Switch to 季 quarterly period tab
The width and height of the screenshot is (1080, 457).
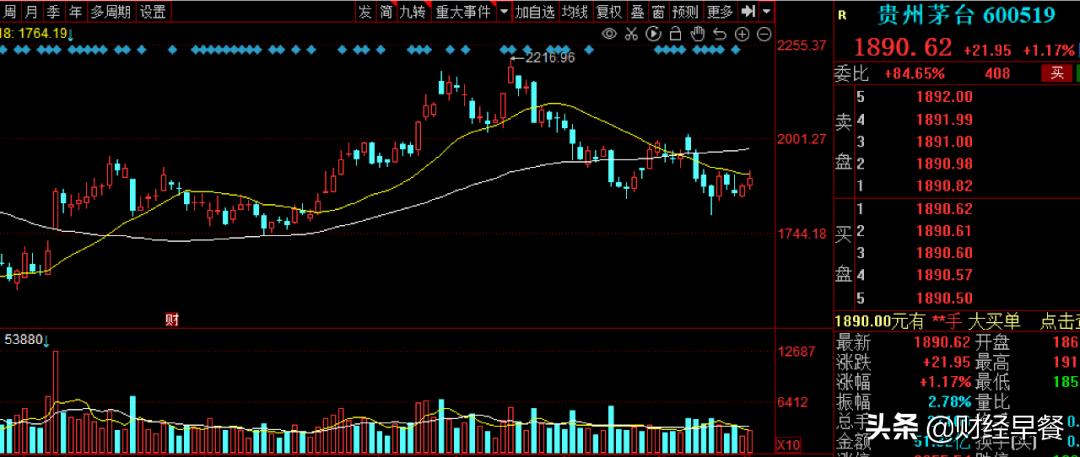click(52, 12)
